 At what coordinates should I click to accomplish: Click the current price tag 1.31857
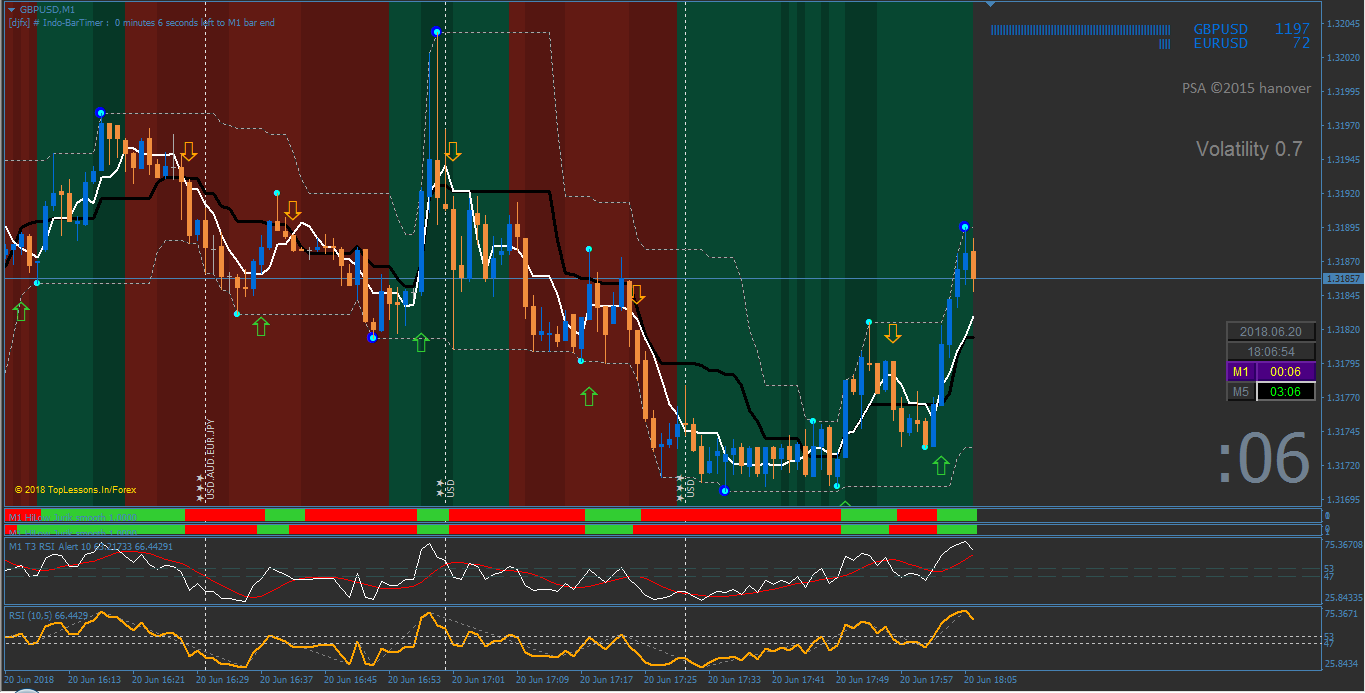point(1341,278)
